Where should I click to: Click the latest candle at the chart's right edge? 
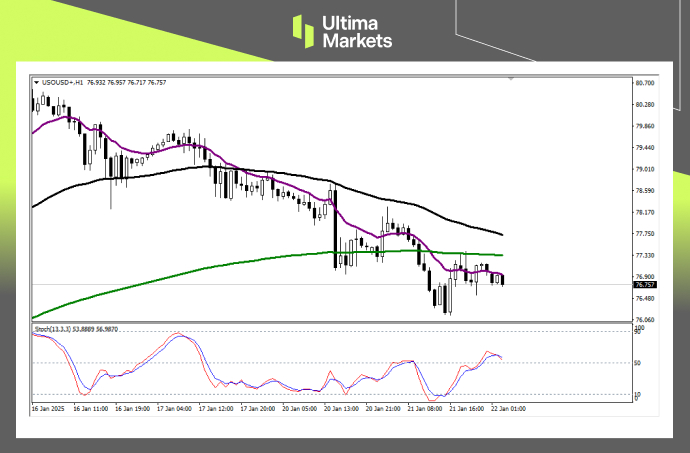click(501, 279)
